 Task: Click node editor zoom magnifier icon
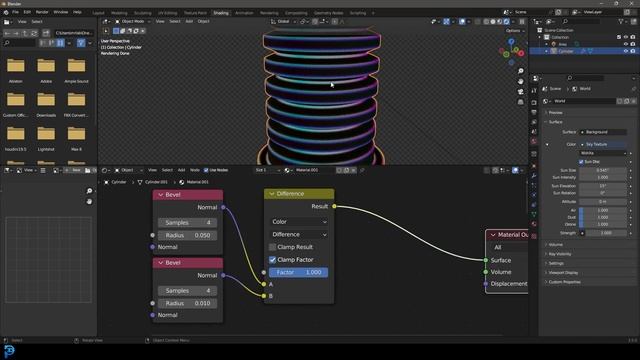89,191
